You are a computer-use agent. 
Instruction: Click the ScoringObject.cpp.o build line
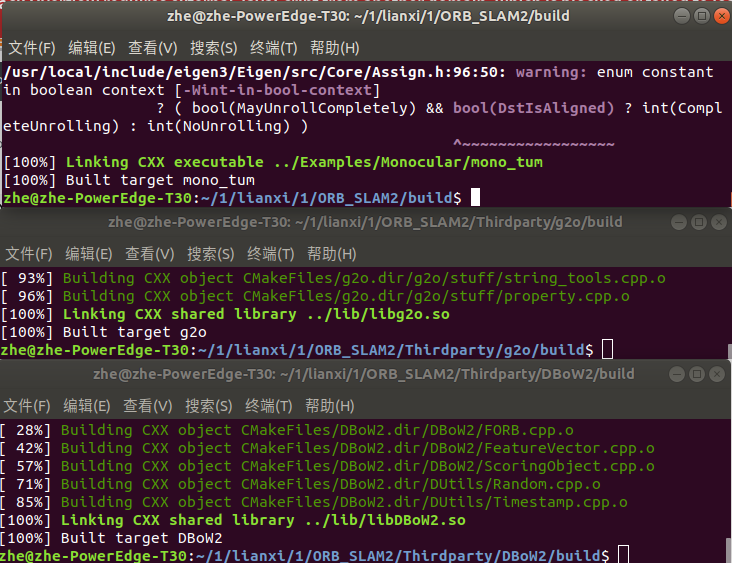pyautogui.click(x=327, y=466)
